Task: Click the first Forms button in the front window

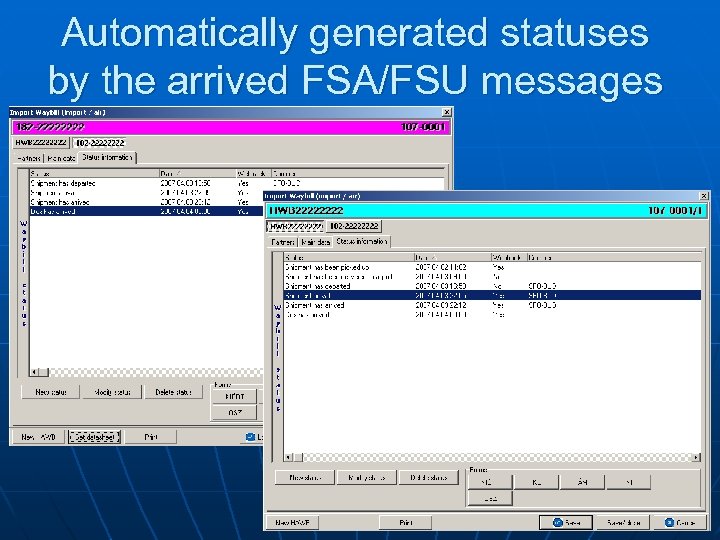Action: click(489, 482)
